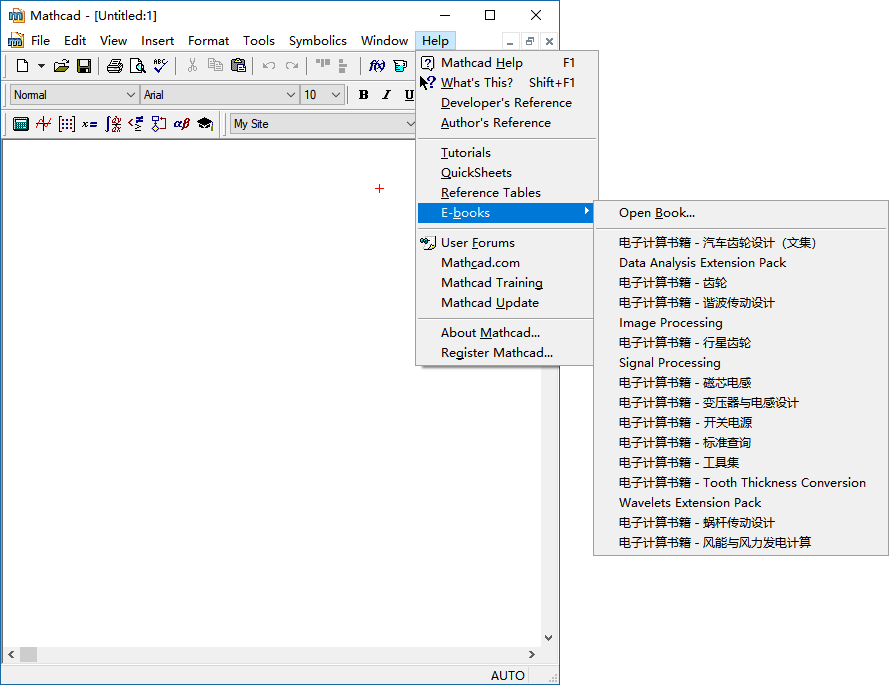Screen dimensions: 889x685
Task: Open the Boolean toolbar comparison icon
Action: [x=136, y=124]
